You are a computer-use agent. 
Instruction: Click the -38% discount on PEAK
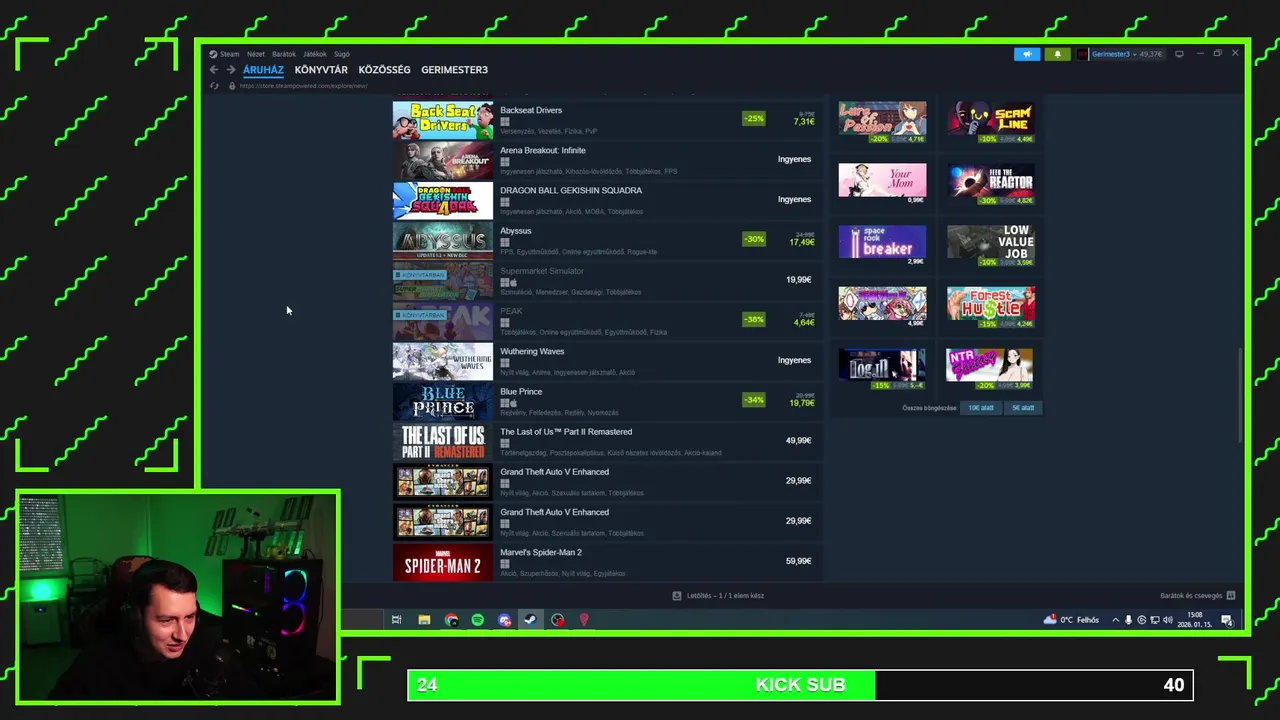click(754, 320)
